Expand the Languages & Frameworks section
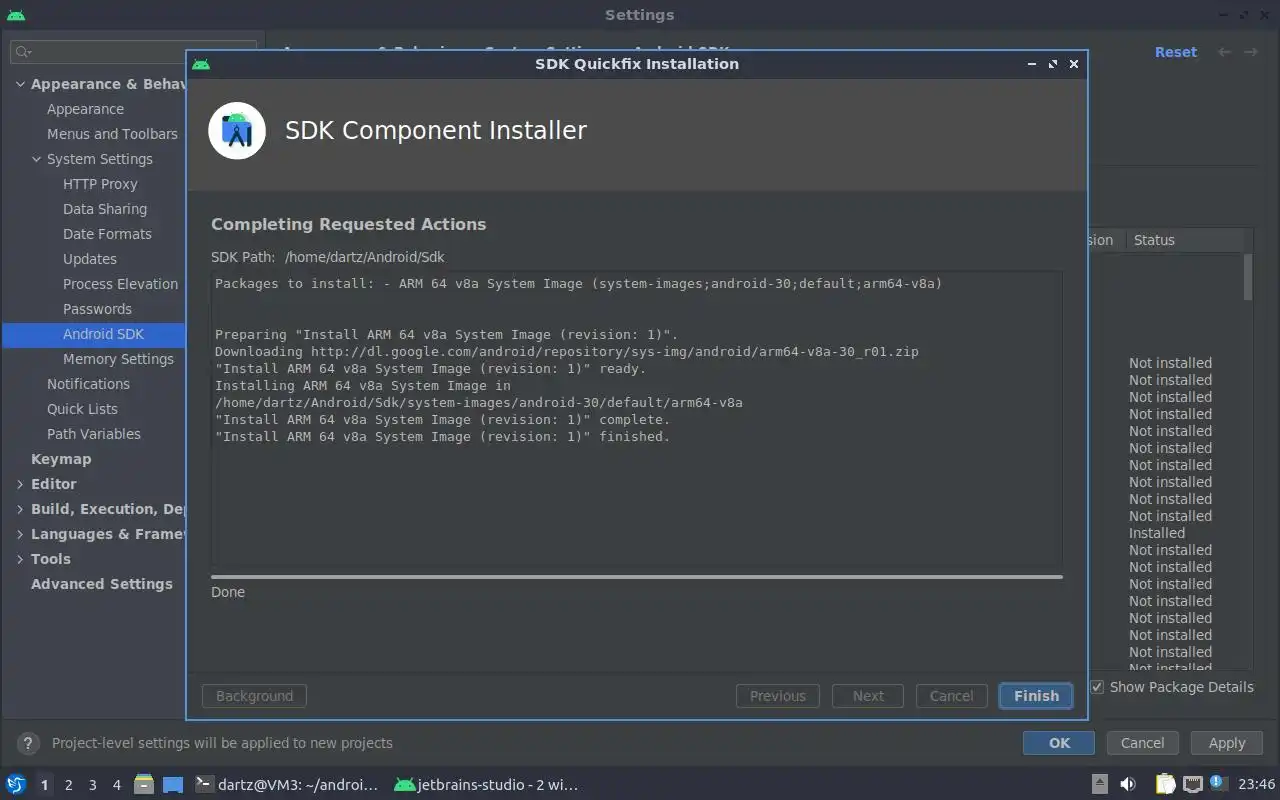This screenshot has height=800, width=1280. pos(20,534)
